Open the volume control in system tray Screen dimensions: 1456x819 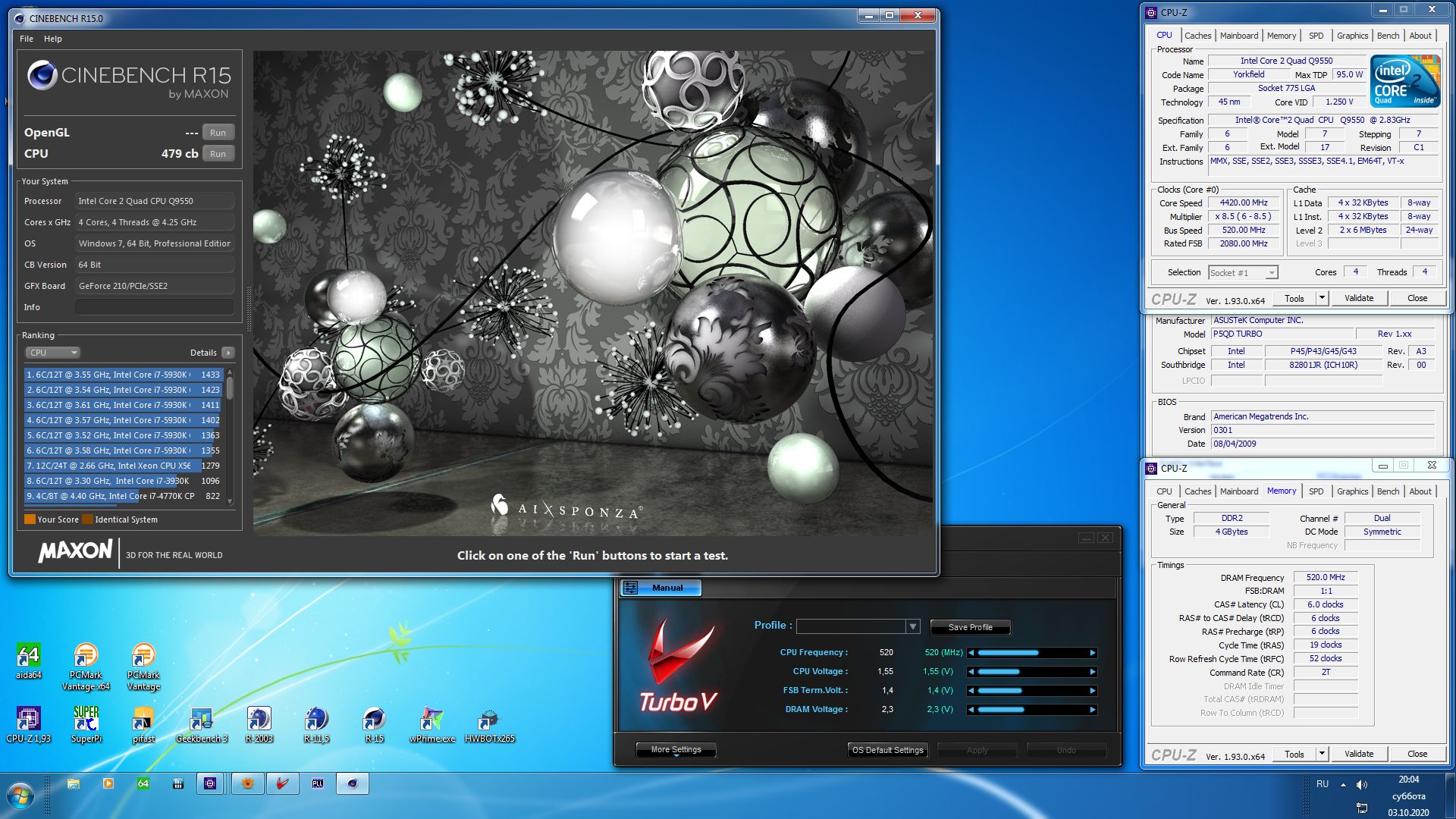(1362, 785)
